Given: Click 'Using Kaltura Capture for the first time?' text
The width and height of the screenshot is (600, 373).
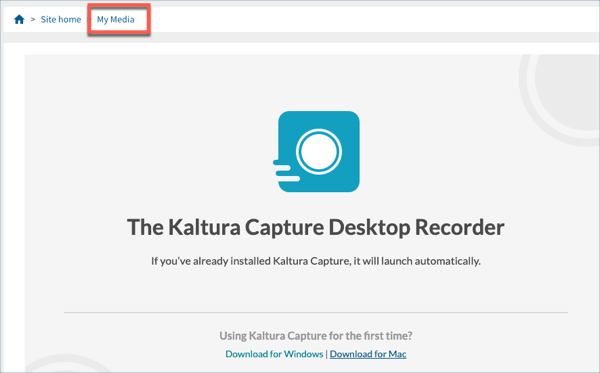Looking at the screenshot, I should [x=316, y=336].
